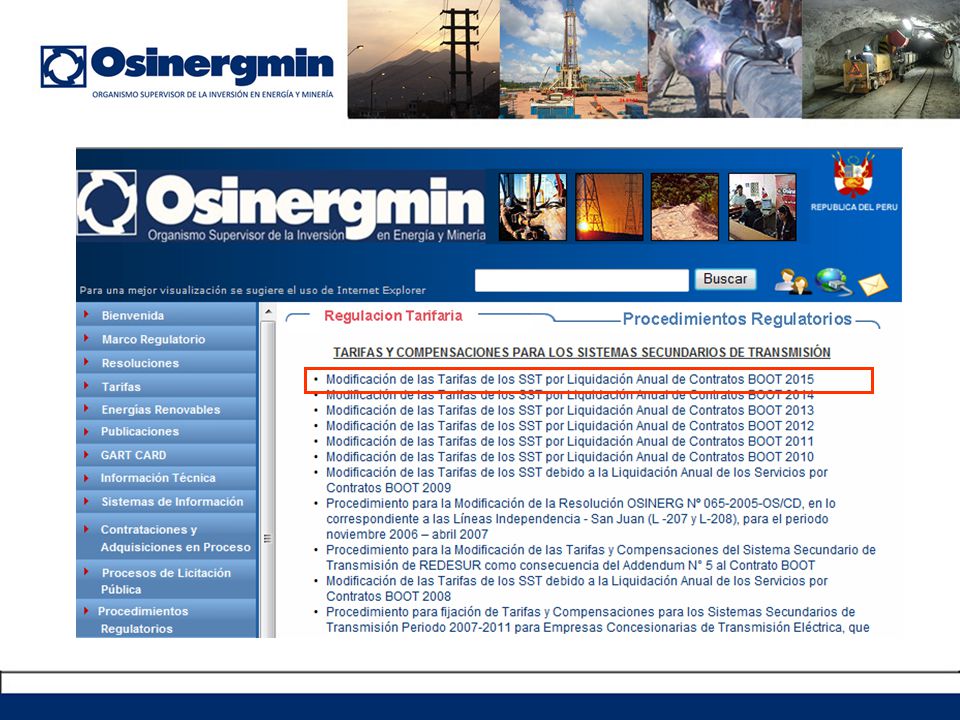Open the globe network icon

[x=833, y=282]
